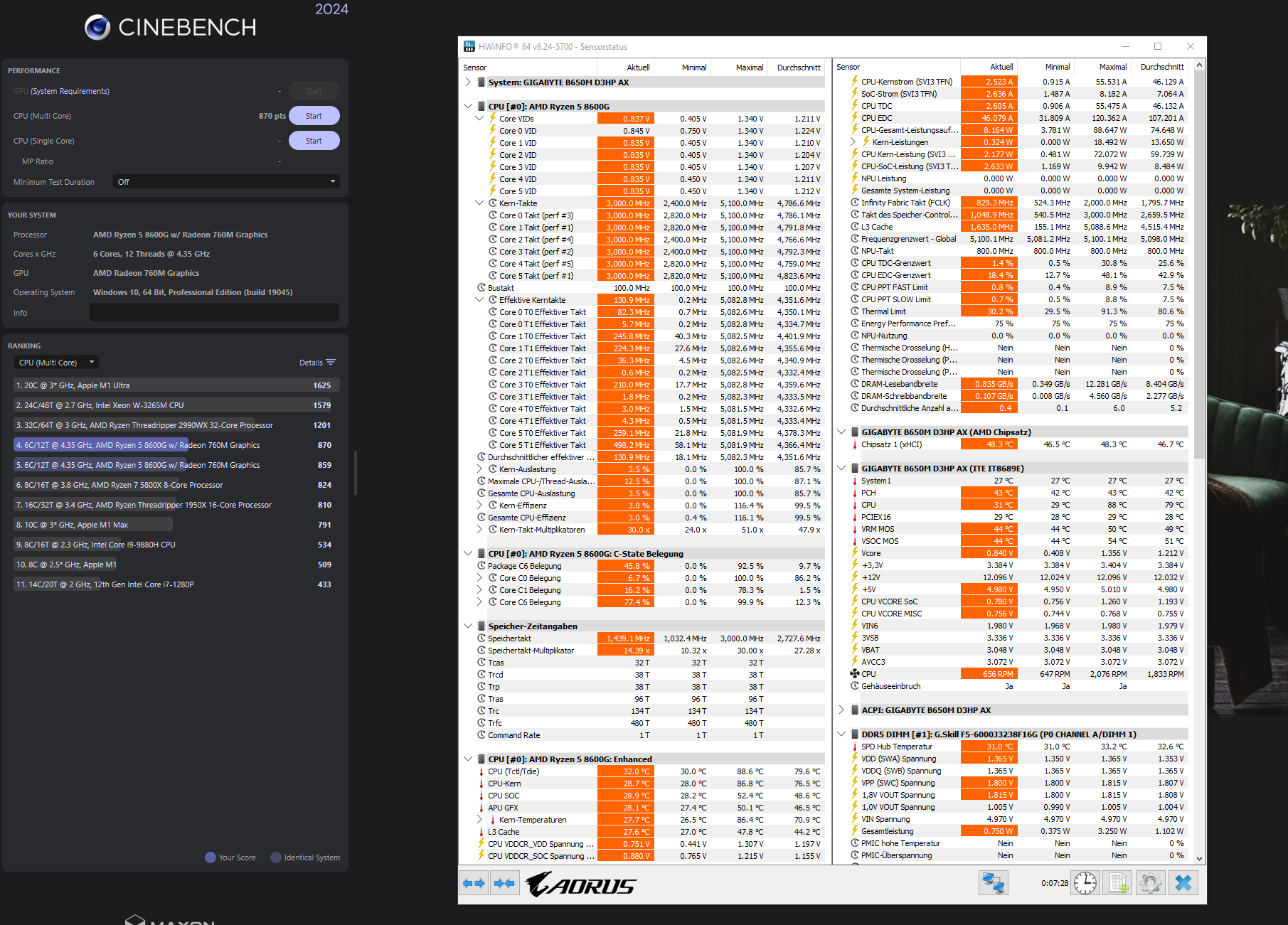1288x925 pixels.
Task: Start logging with the sheet-plus icon
Action: pos(1118,883)
